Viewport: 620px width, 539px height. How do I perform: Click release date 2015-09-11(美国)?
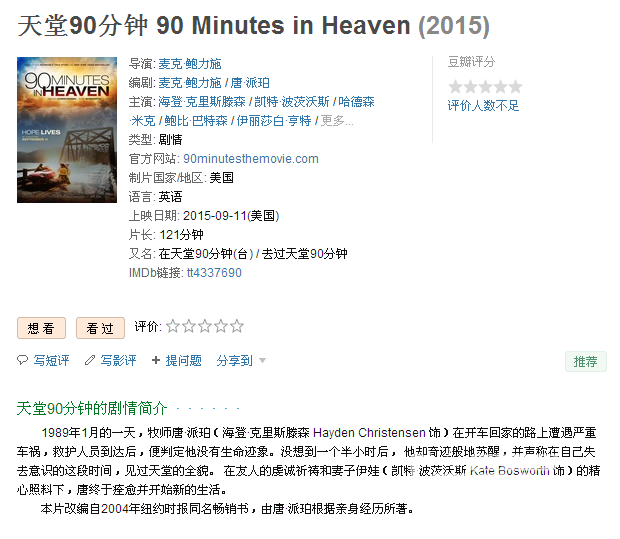coord(231,216)
